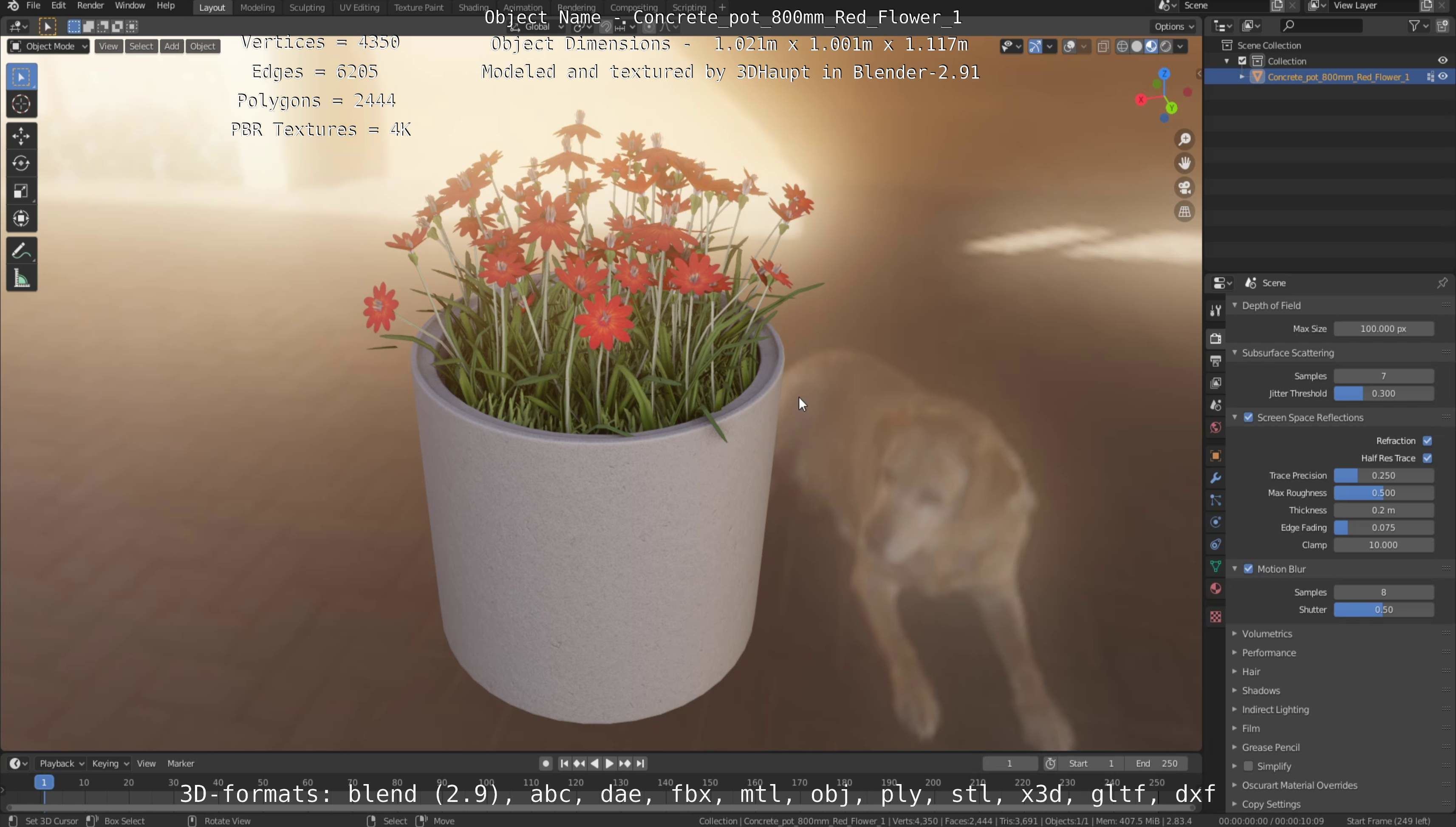
Task: Open the File menu
Action: click(x=33, y=6)
